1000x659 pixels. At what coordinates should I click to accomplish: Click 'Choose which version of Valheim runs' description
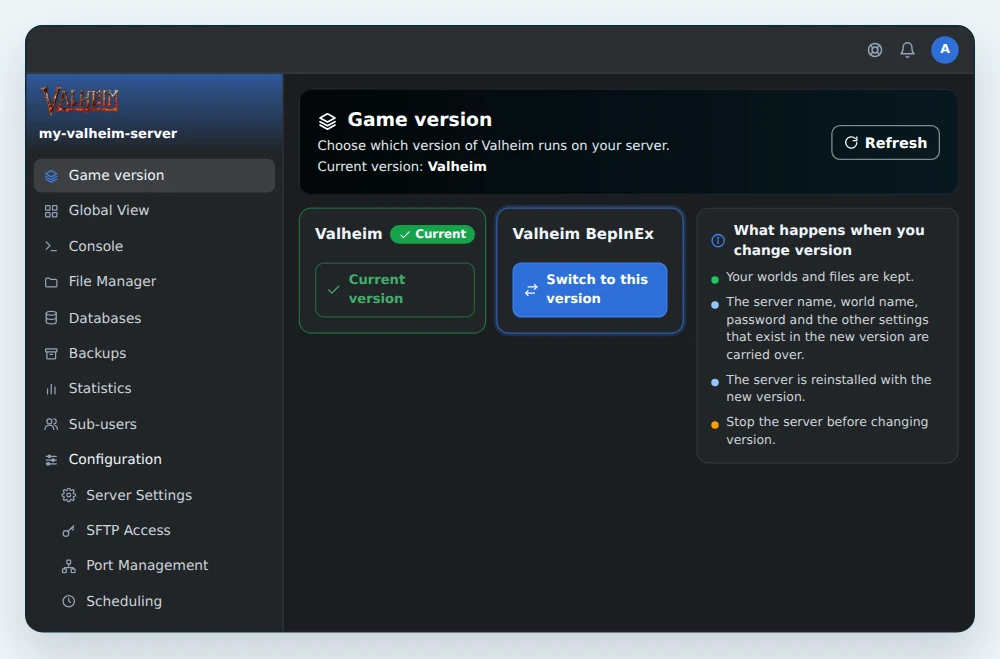point(494,145)
